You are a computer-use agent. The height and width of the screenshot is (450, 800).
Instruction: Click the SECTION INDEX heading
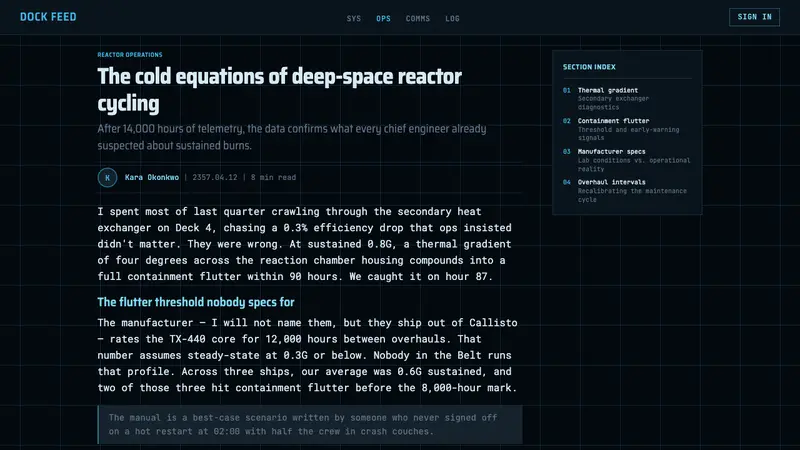[589, 67]
